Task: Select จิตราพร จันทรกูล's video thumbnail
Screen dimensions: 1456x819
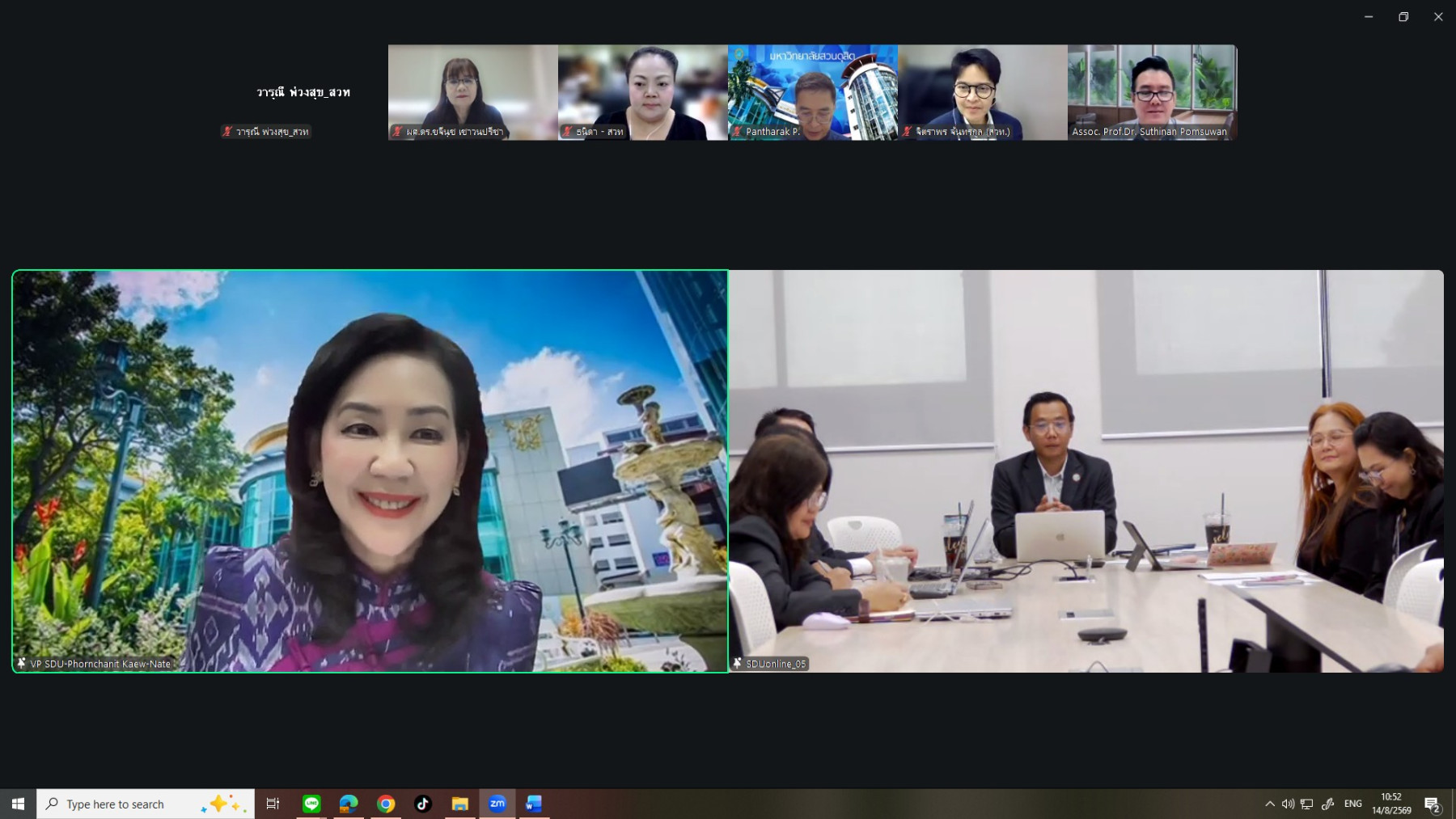Action: 983,92
